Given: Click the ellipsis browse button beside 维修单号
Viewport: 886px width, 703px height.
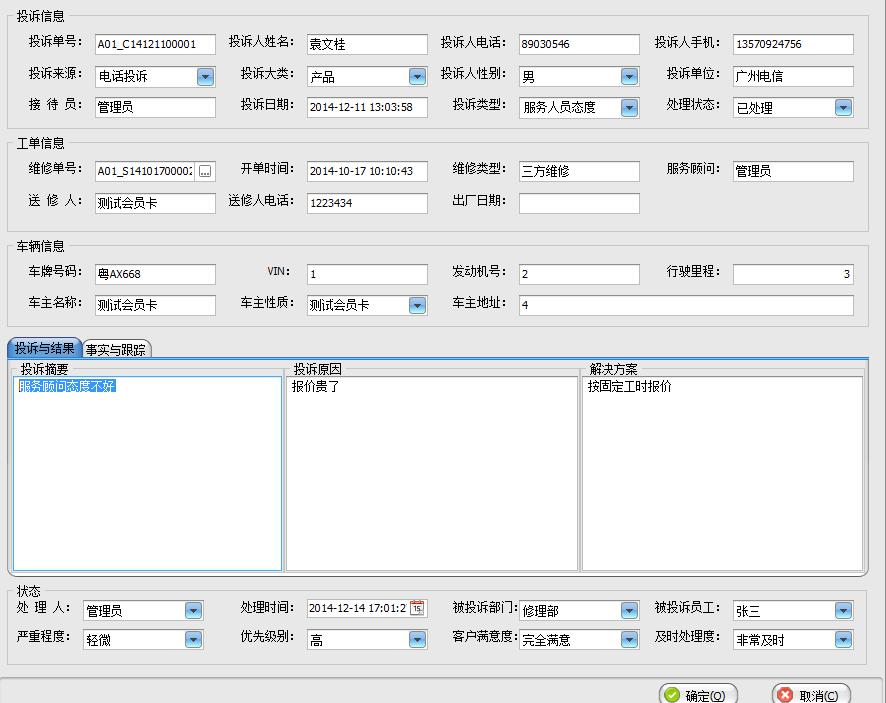Looking at the screenshot, I should click(205, 172).
